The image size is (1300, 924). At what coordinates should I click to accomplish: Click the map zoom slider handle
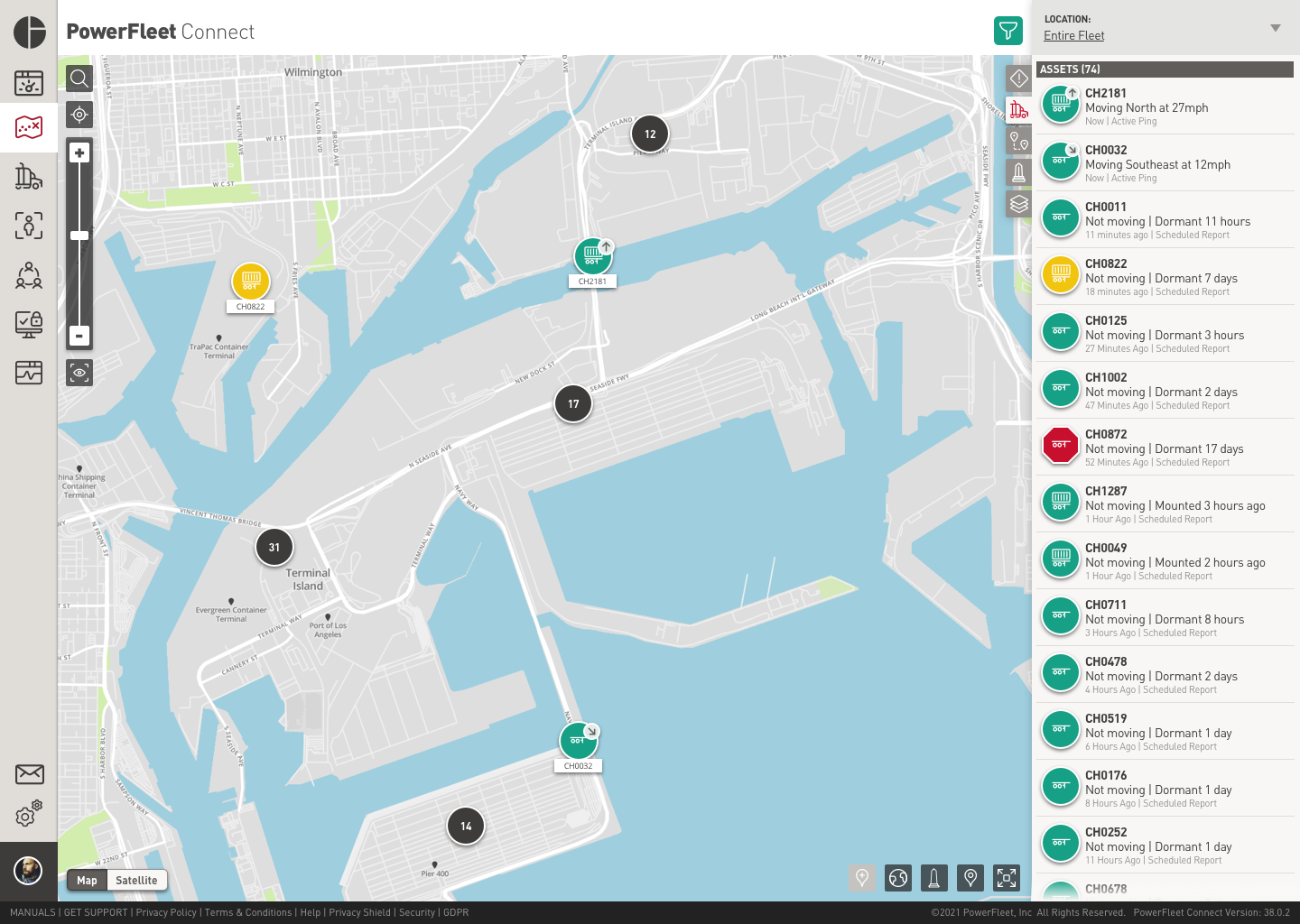[79, 236]
